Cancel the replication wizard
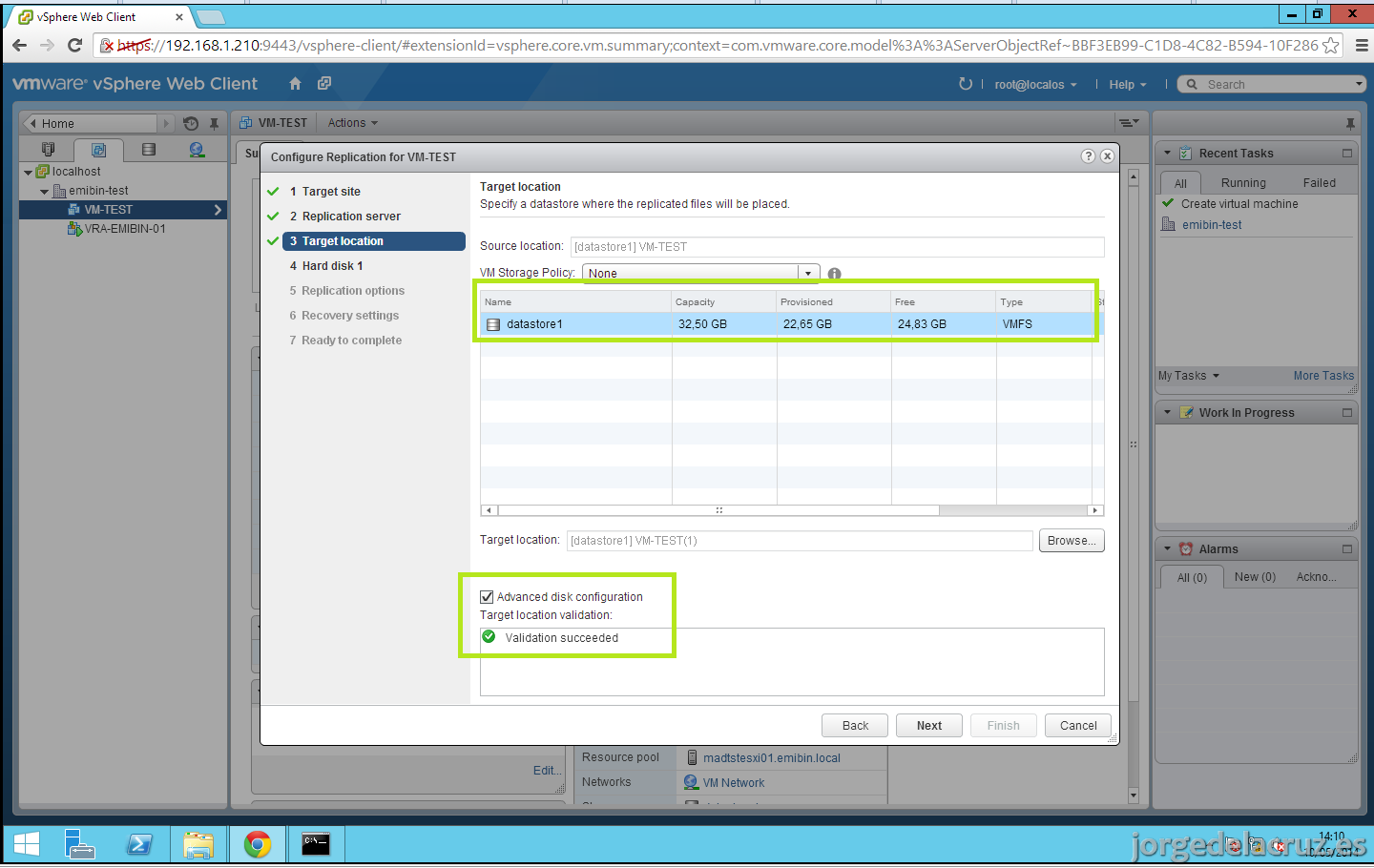 point(1078,726)
